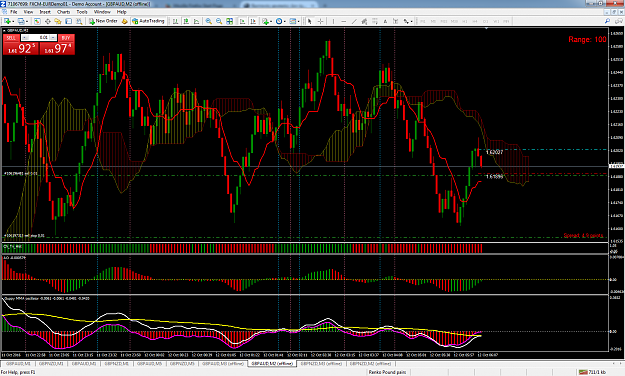This screenshot has height=376, width=625.
Task: Open the Periods clock dropdown
Action: (281, 21)
